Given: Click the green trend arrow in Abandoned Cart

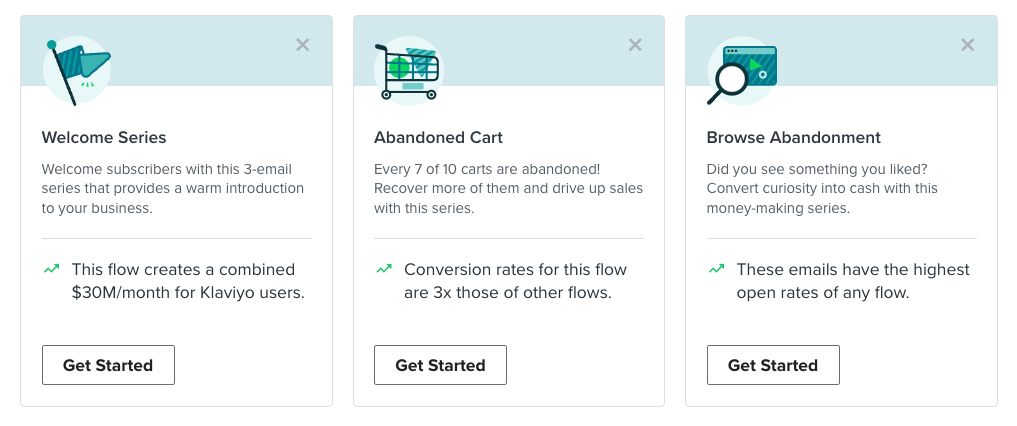Looking at the screenshot, I should (x=384, y=268).
